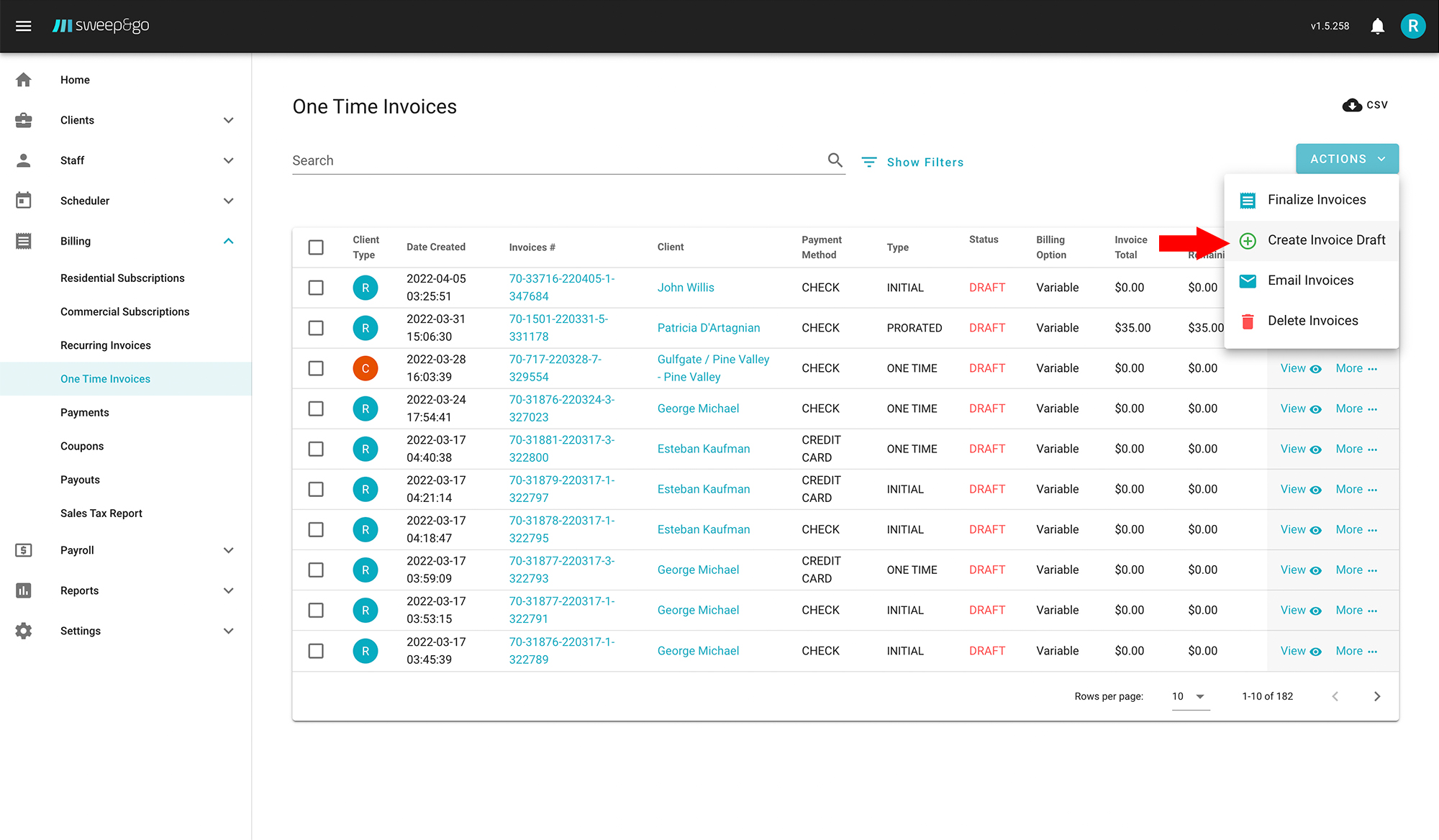
Task: Download CSV via cloud icon
Action: (x=1352, y=105)
